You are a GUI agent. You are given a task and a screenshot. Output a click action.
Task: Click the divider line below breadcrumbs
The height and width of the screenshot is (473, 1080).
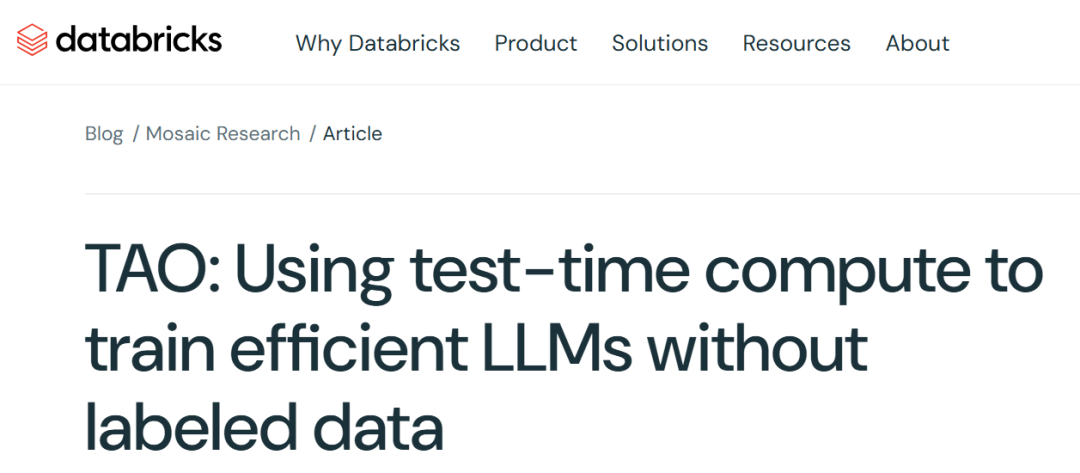tap(580, 193)
